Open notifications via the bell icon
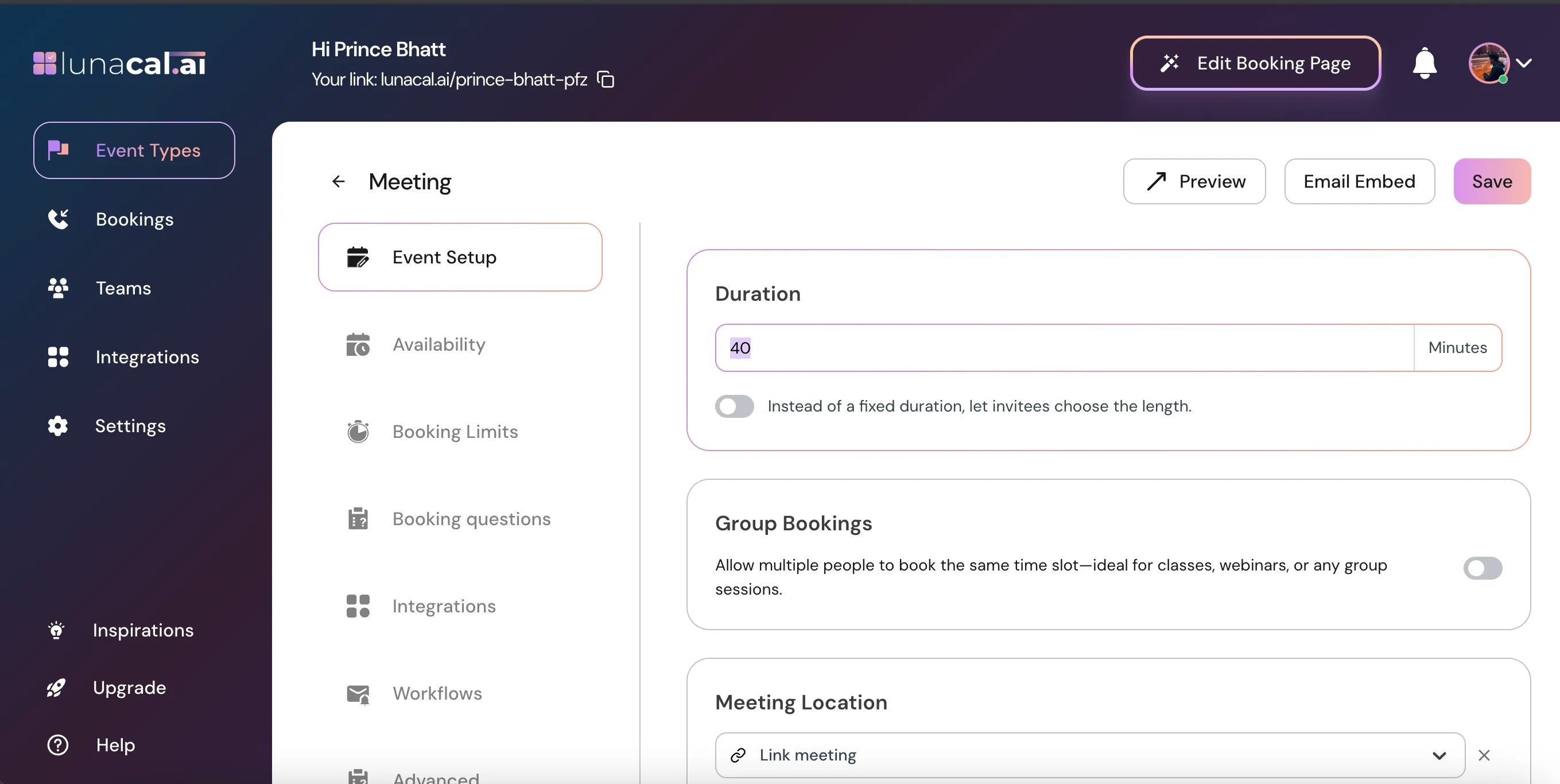 coord(1425,63)
